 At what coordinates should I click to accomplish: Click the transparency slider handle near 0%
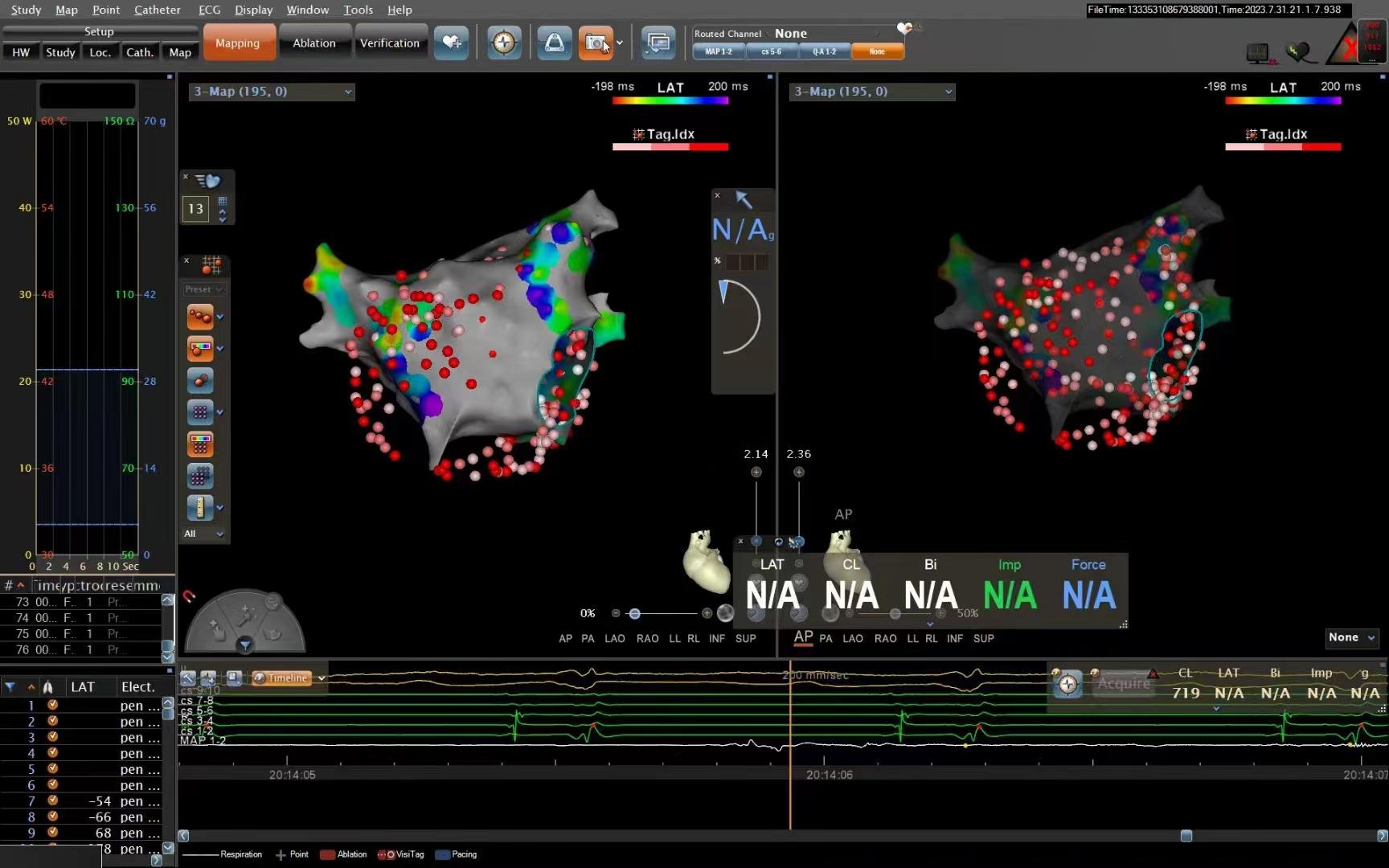click(634, 613)
